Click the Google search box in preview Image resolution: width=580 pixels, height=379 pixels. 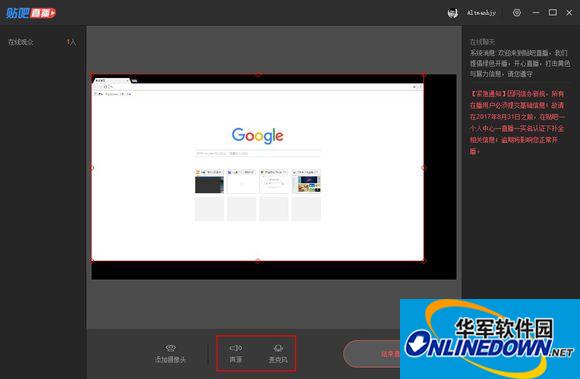pyautogui.click(x=258, y=153)
